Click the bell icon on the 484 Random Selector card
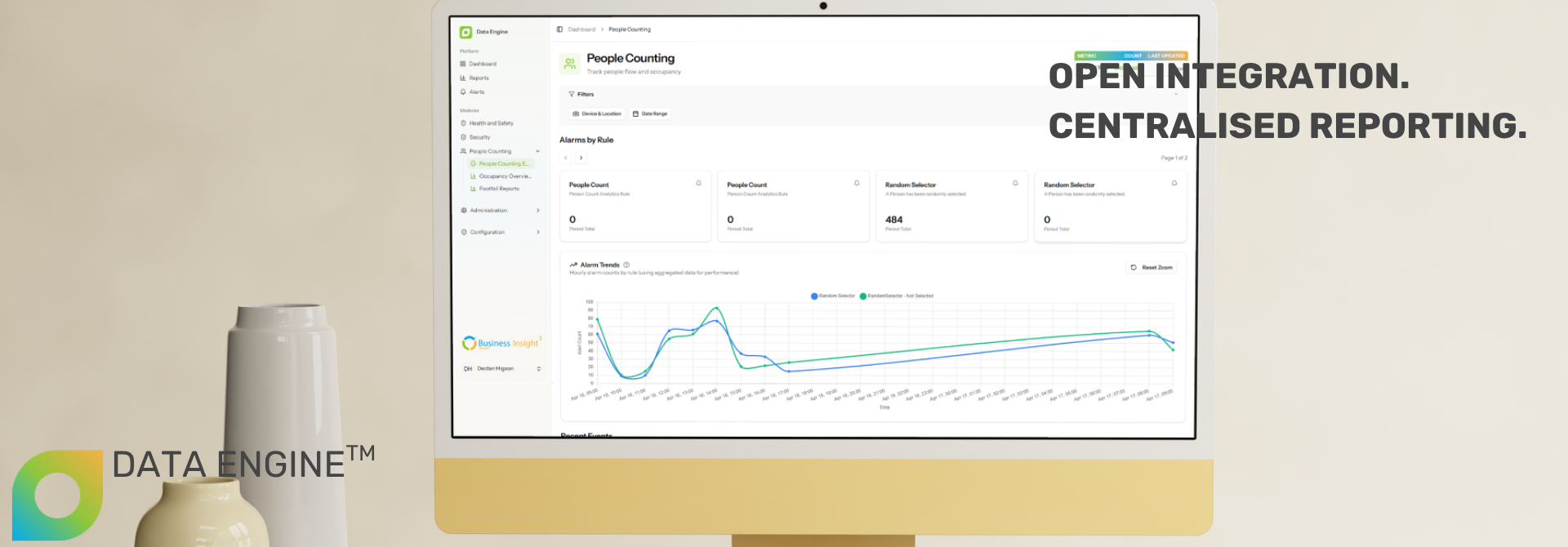Screen dimensions: 1568x547 coord(1015,183)
